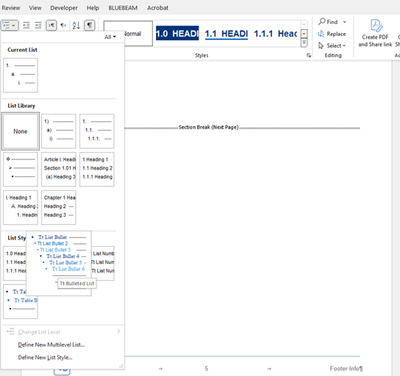Image resolution: width=400 pixels, height=376 pixels.
Task: Select left-to-right text direction icon
Action: (x=51, y=25)
